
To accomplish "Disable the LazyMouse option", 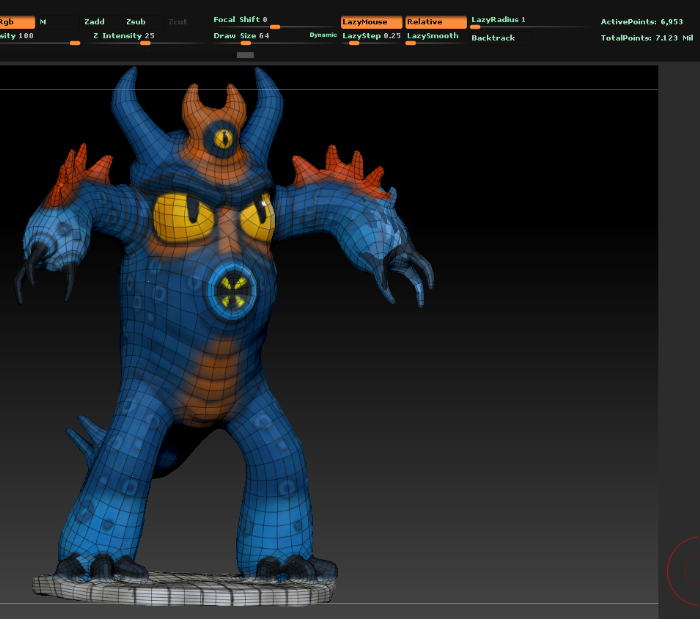I will [371, 22].
